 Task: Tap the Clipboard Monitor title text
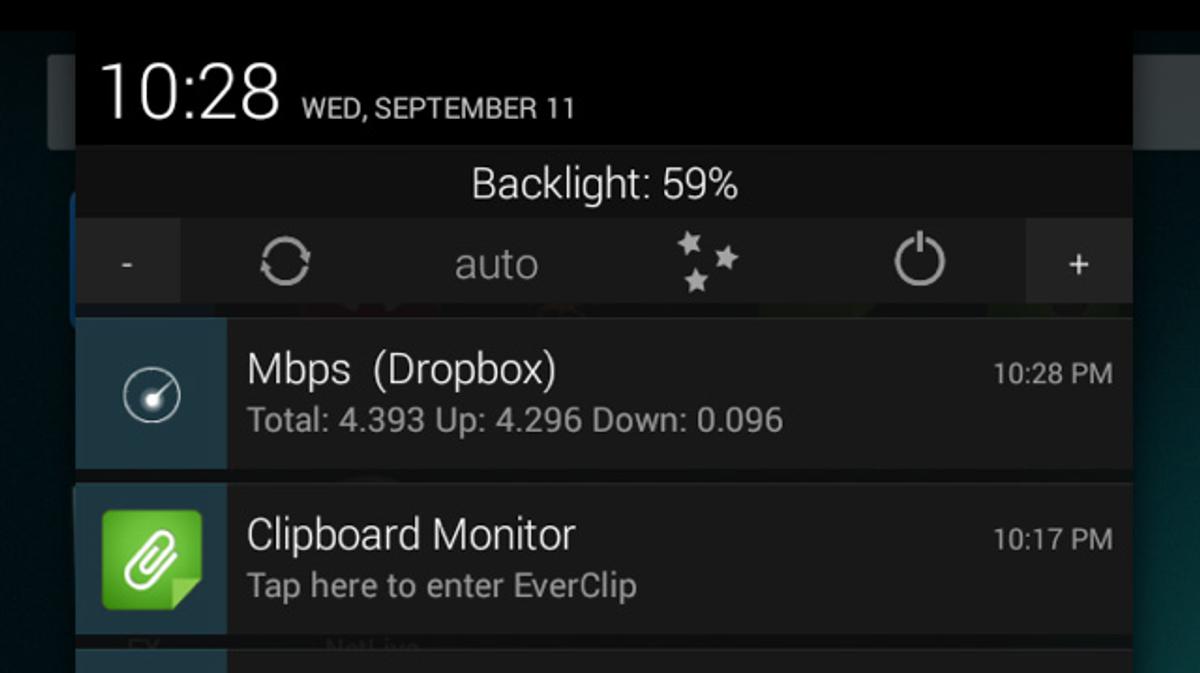pyautogui.click(x=411, y=535)
